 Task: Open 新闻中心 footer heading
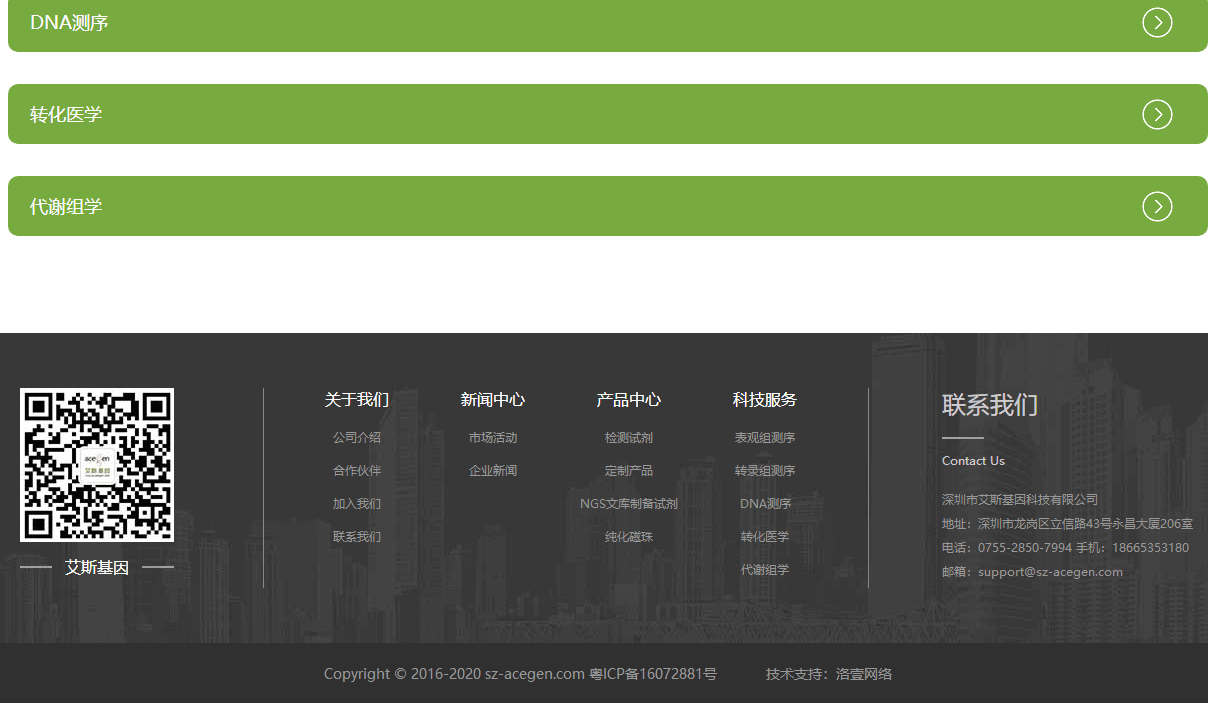[x=492, y=400]
